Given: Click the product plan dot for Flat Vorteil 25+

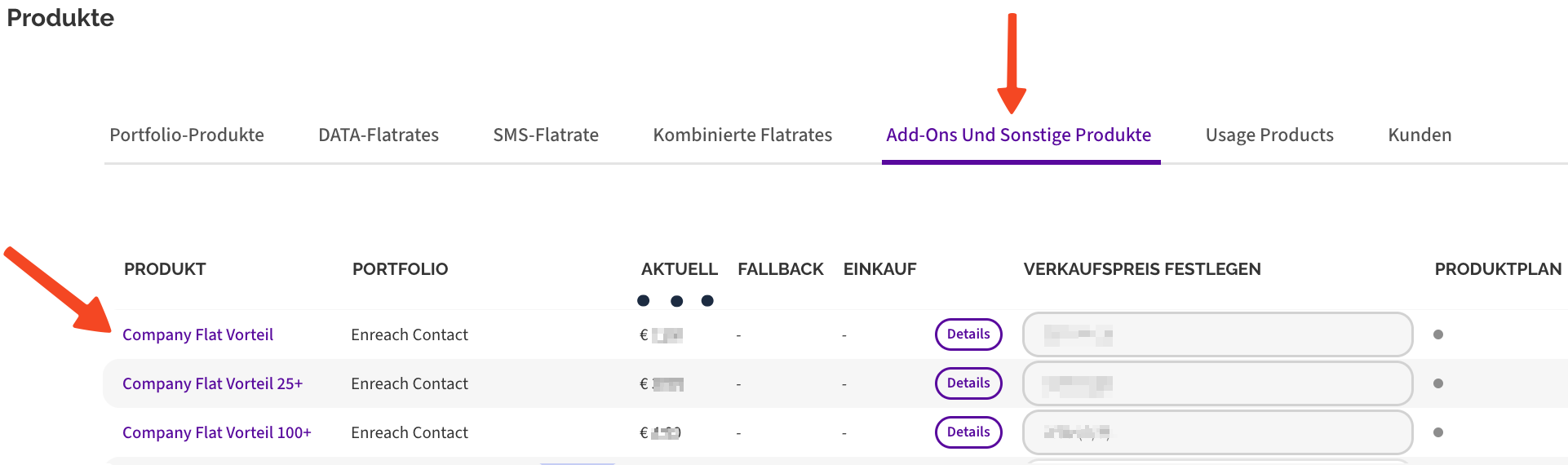Looking at the screenshot, I should click(1438, 383).
